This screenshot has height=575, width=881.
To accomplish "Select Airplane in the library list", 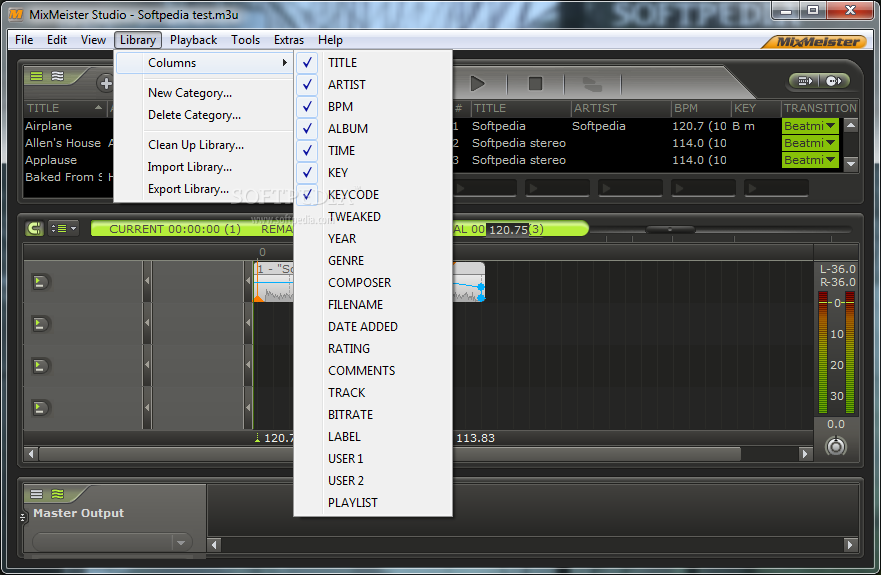I will (x=48, y=126).
